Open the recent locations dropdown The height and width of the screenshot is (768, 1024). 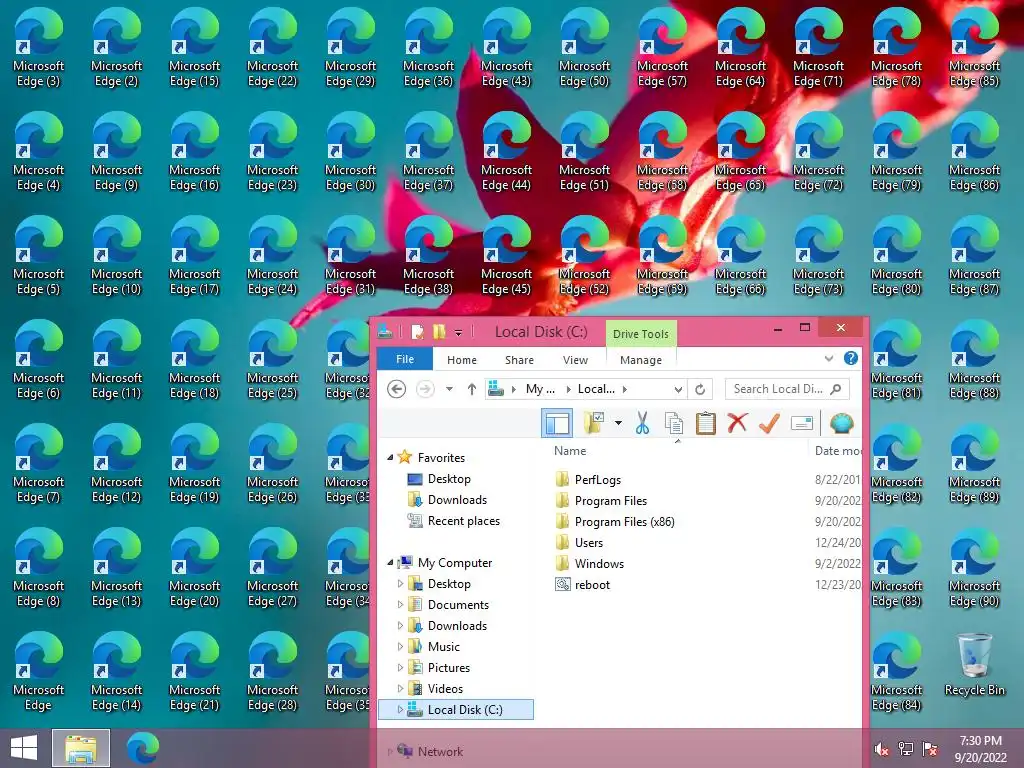point(449,389)
